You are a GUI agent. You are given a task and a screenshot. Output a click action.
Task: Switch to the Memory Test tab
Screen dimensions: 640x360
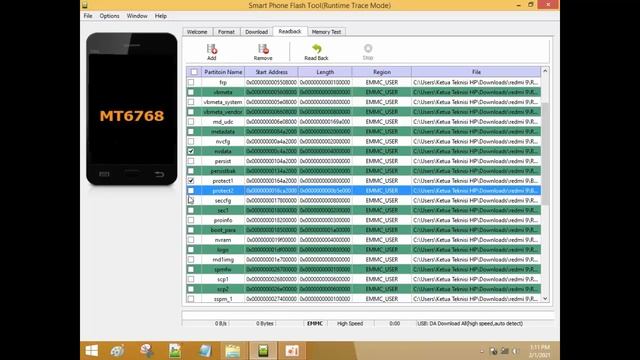[x=326, y=32]
